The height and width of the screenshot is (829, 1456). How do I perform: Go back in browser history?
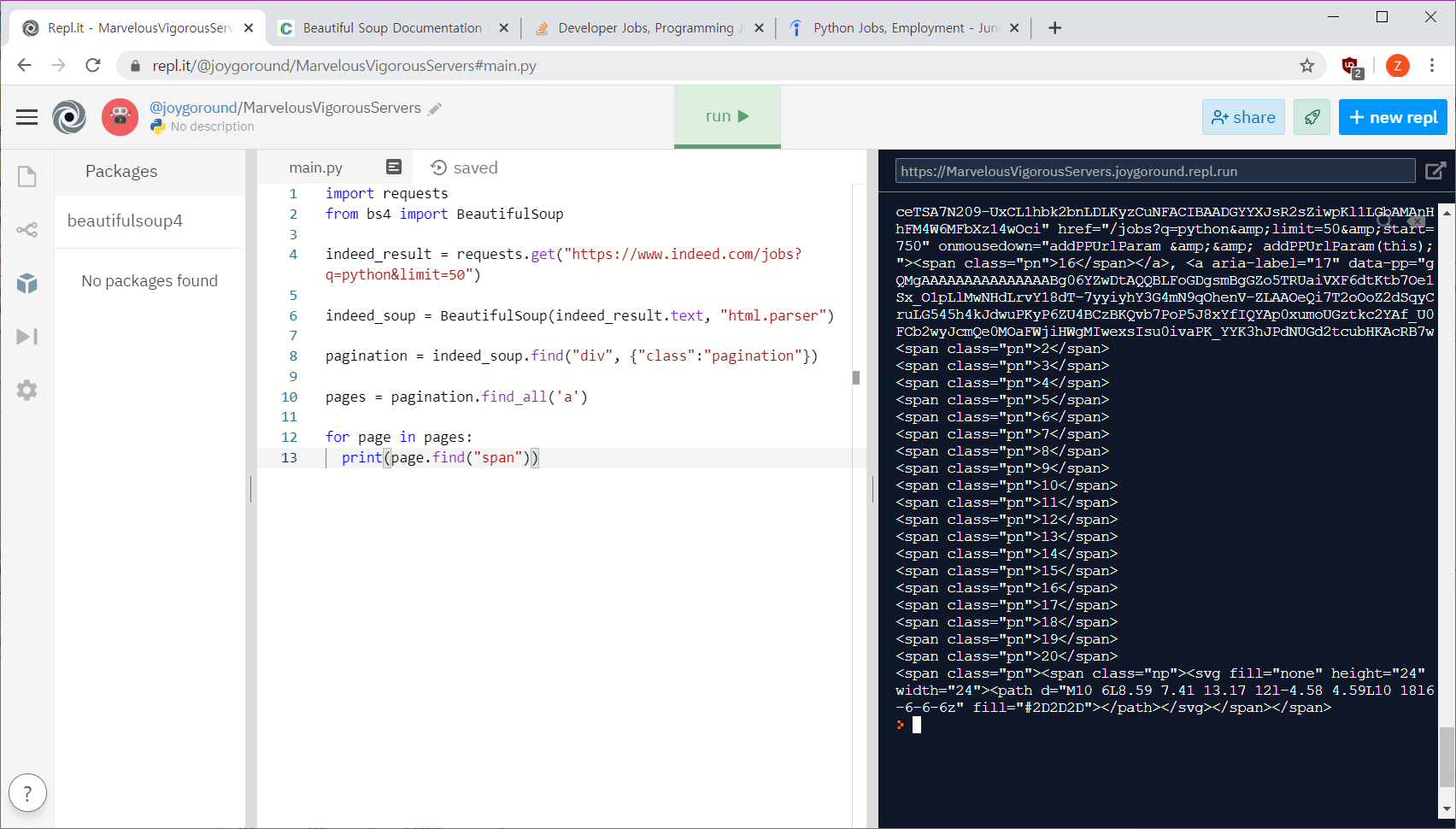[24, 66]
